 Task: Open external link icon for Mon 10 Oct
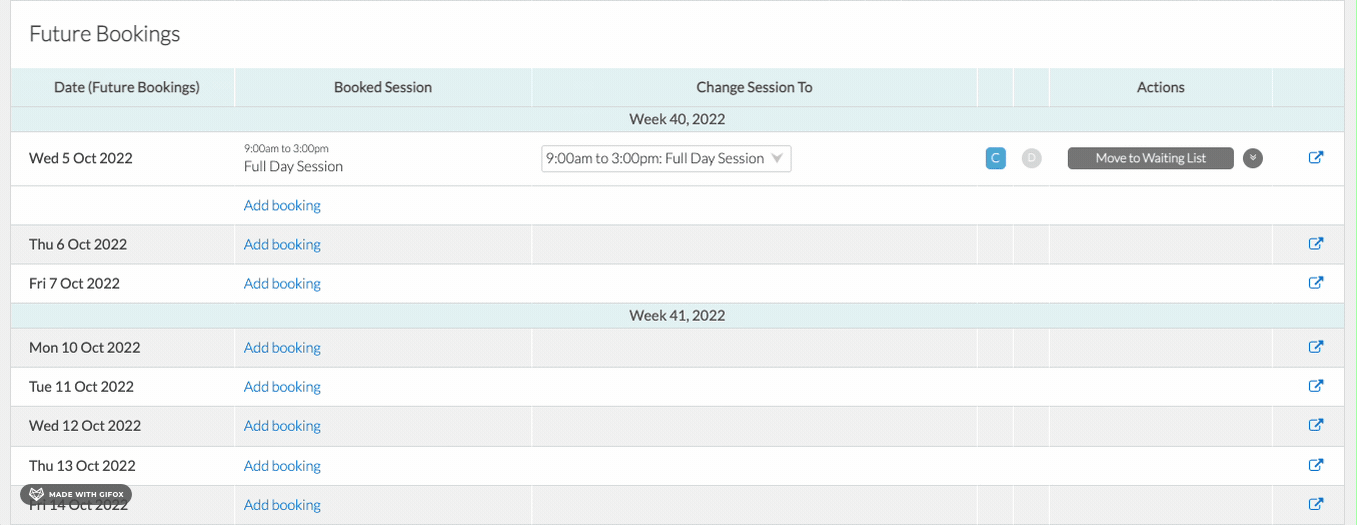pos(1316,347)
